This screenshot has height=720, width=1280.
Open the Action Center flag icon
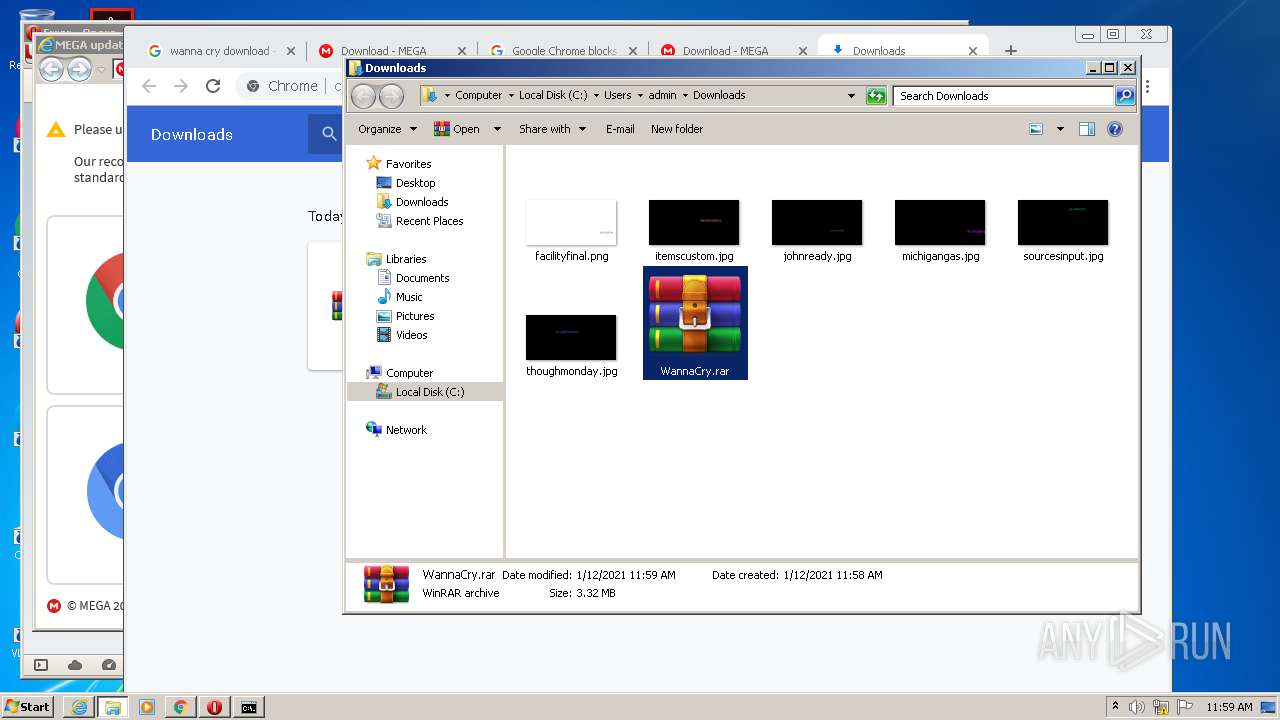(1185, 707)
